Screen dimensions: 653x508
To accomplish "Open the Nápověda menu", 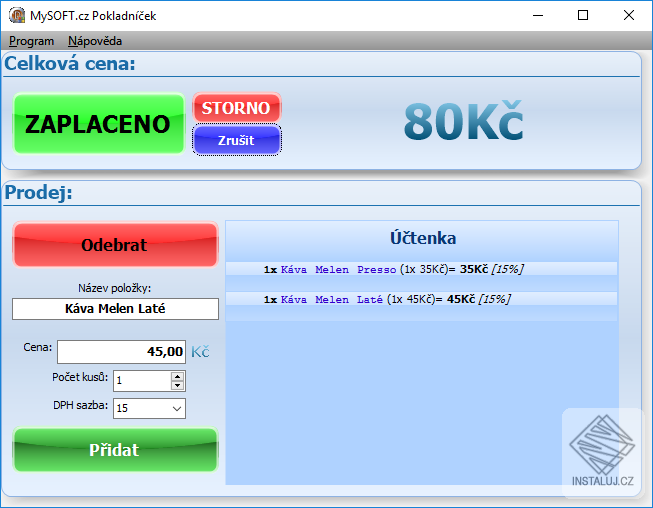I will point(95,41).
